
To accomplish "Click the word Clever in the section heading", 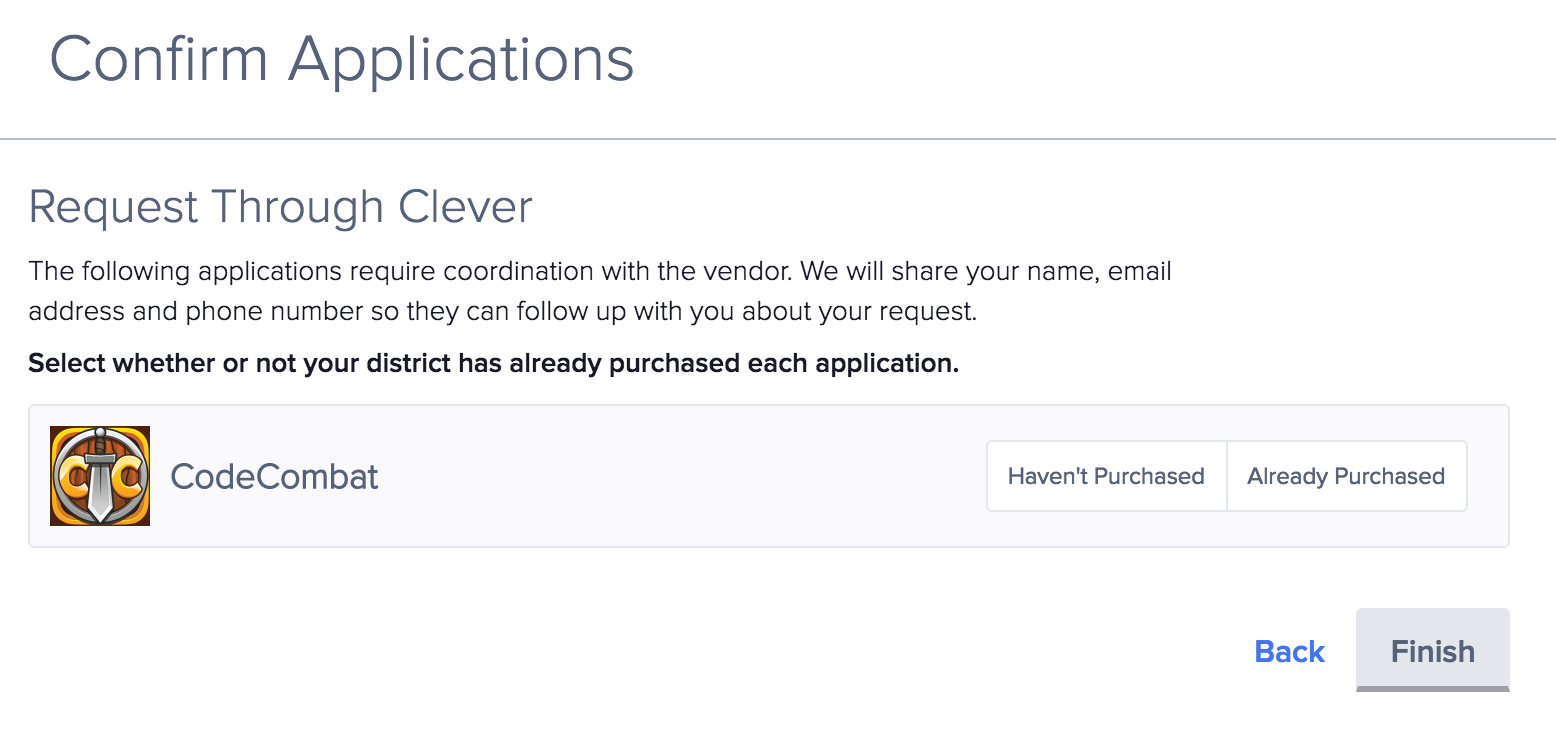I will [465, 207].
